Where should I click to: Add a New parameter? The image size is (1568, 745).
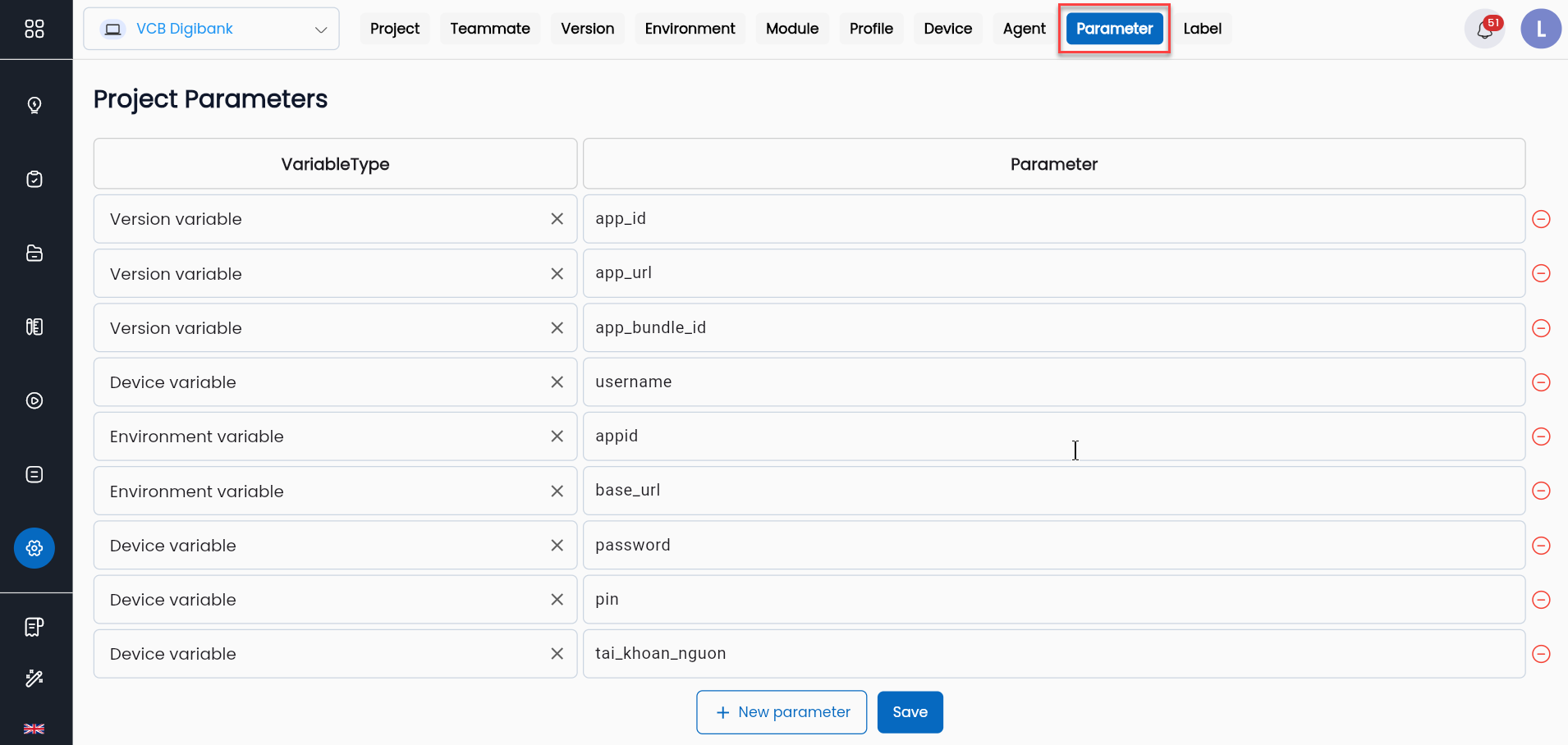coord(782,712)
